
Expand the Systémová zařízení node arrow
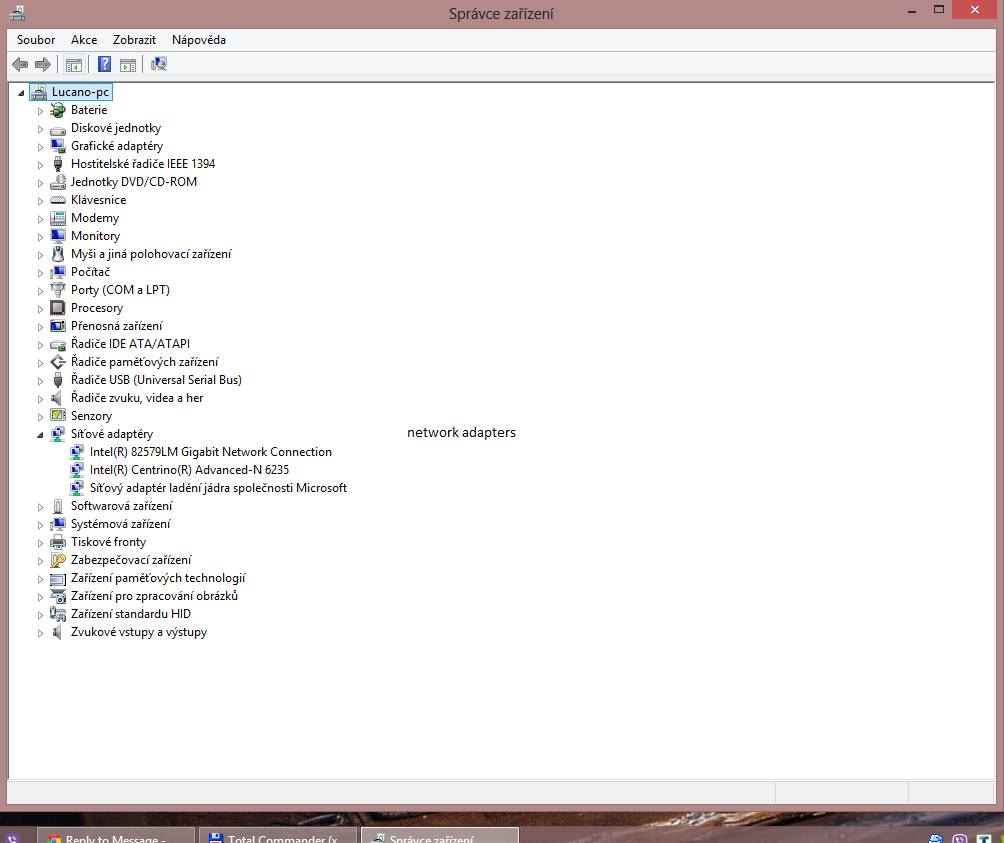point(40,524)
